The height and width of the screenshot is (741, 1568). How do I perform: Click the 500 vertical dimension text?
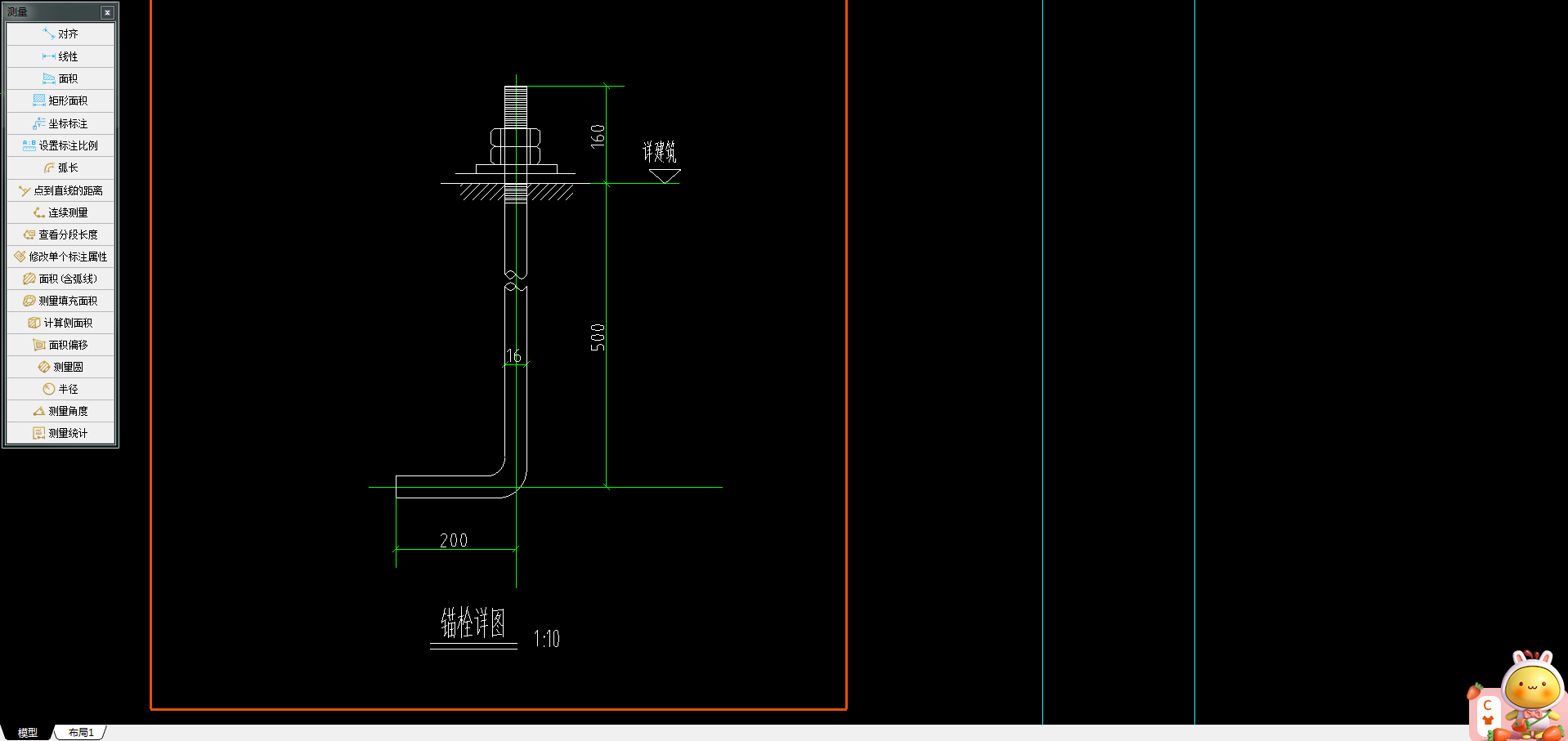pos(598,337)
